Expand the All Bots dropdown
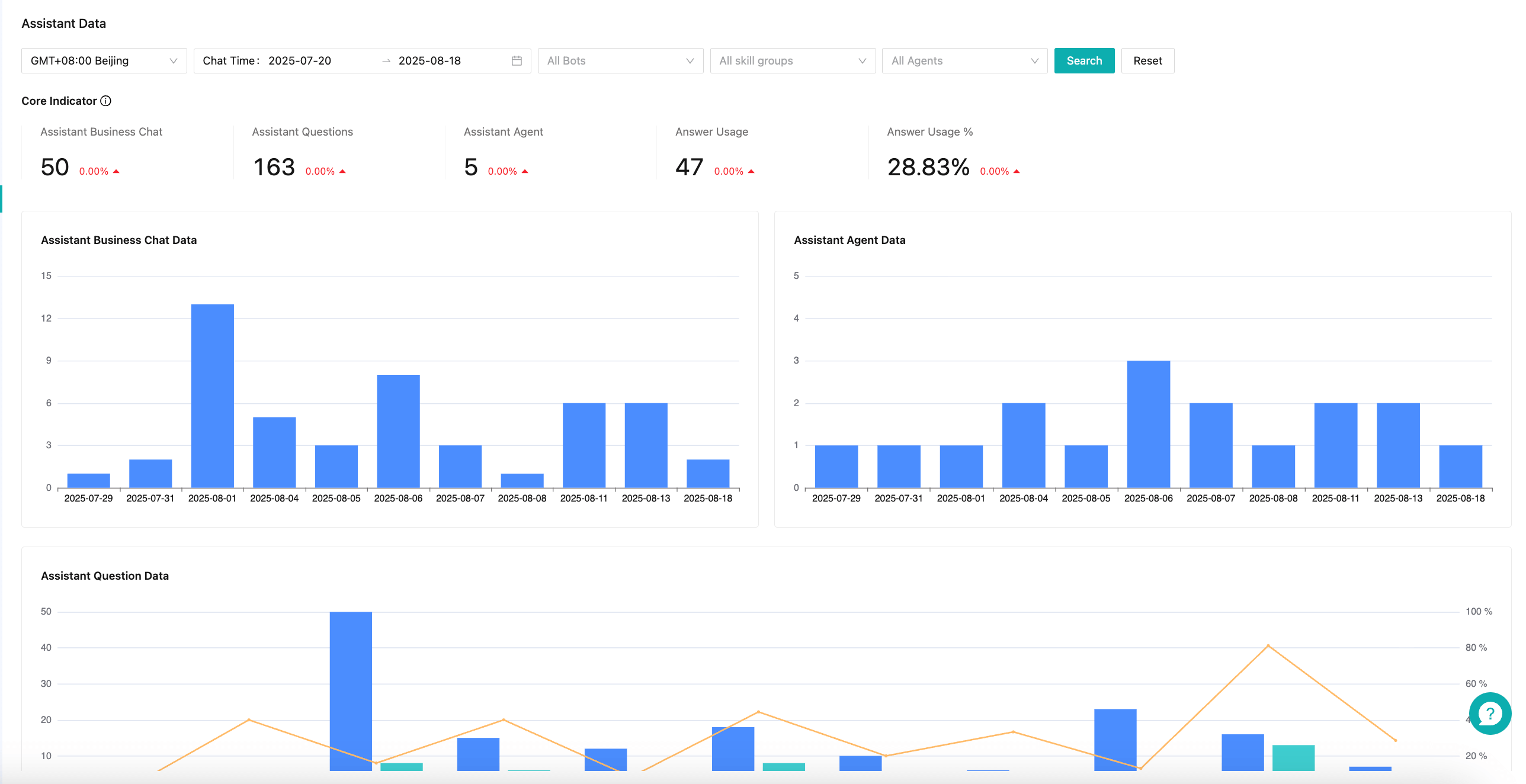Image resolution: width=1526 pixels, height=784 pixels. point(620,61)
